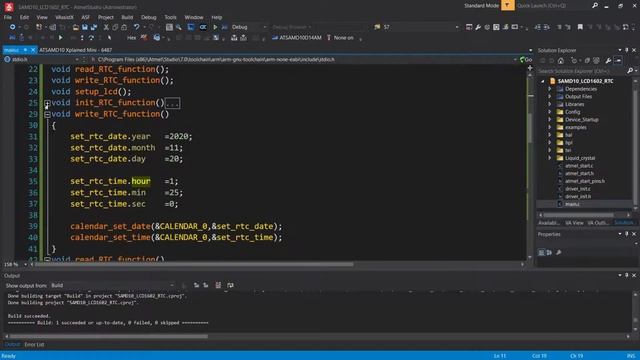
Task: Toggle Hex display button
Action: 131,38
